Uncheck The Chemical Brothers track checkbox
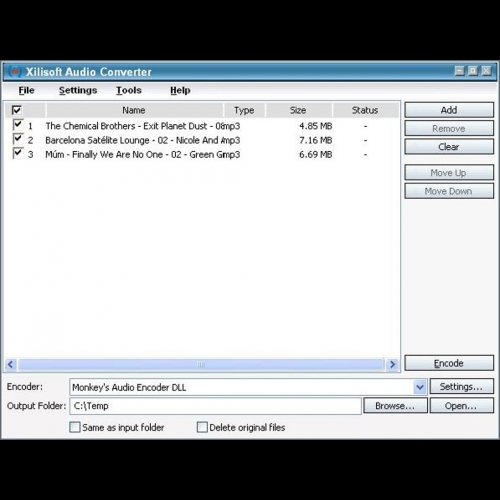500x500 pixels. (x=18, y=125)
